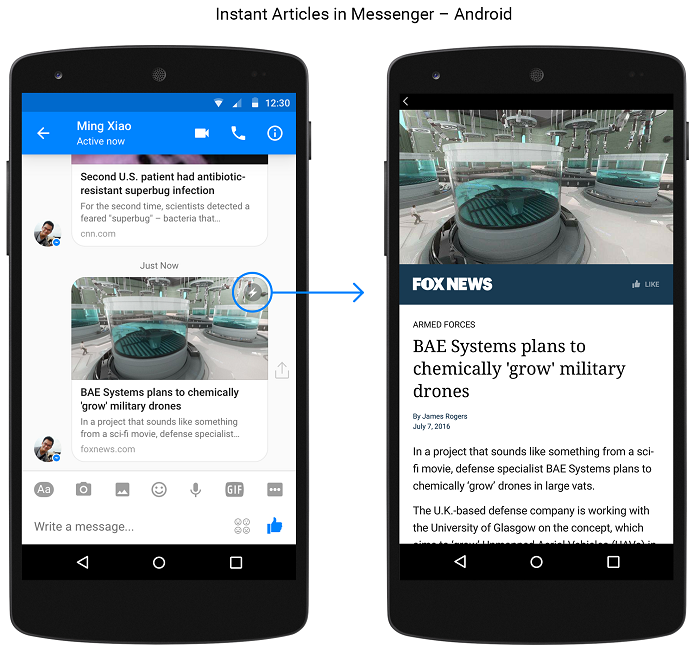The width and height of the screenshot is (700, 653).
Task: Tap the article headline on right phone
Action: click(519, 368)
